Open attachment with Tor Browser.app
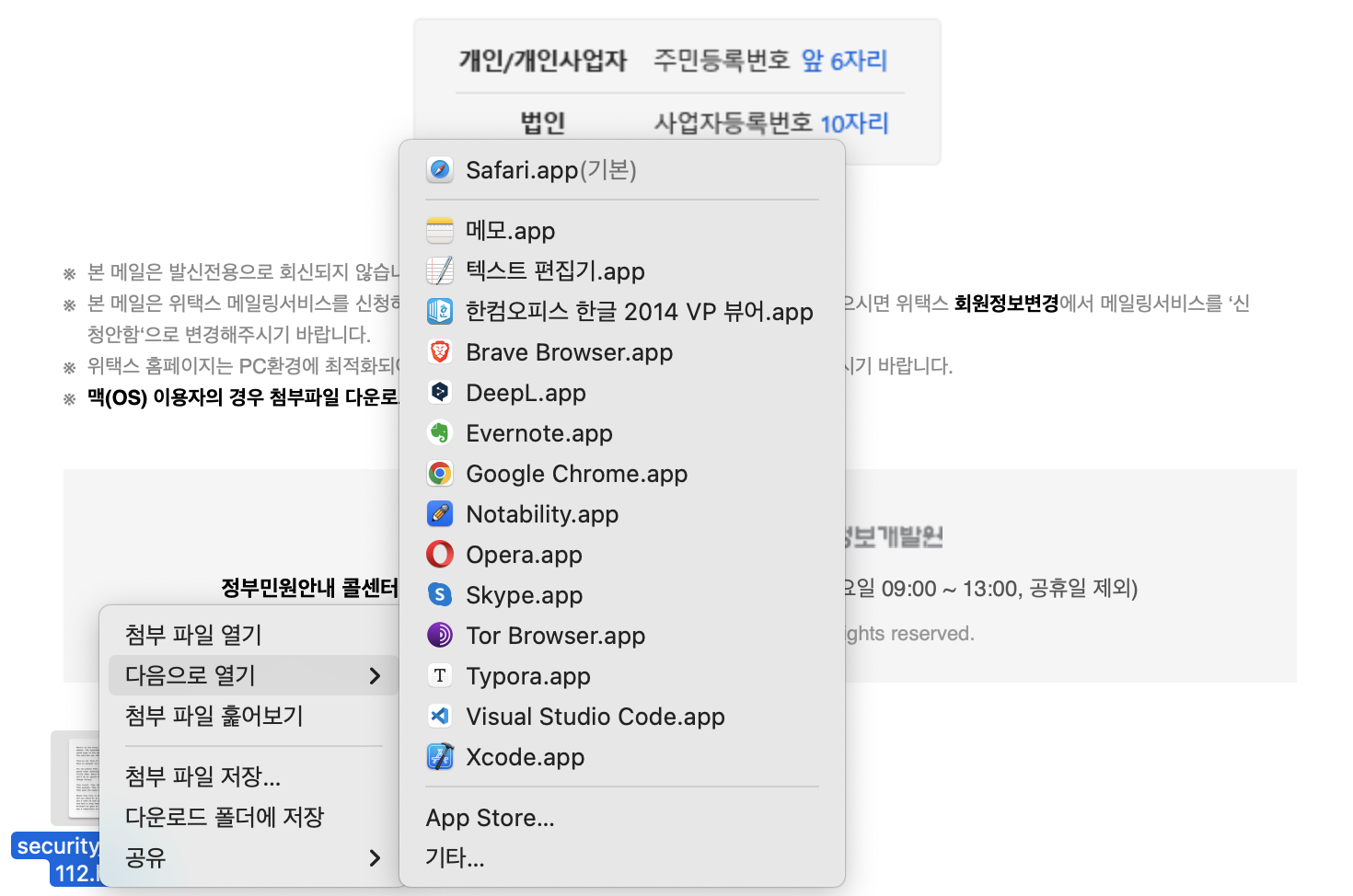Image resolution: width=1353 pixels, height=896 pixels. 622,635
